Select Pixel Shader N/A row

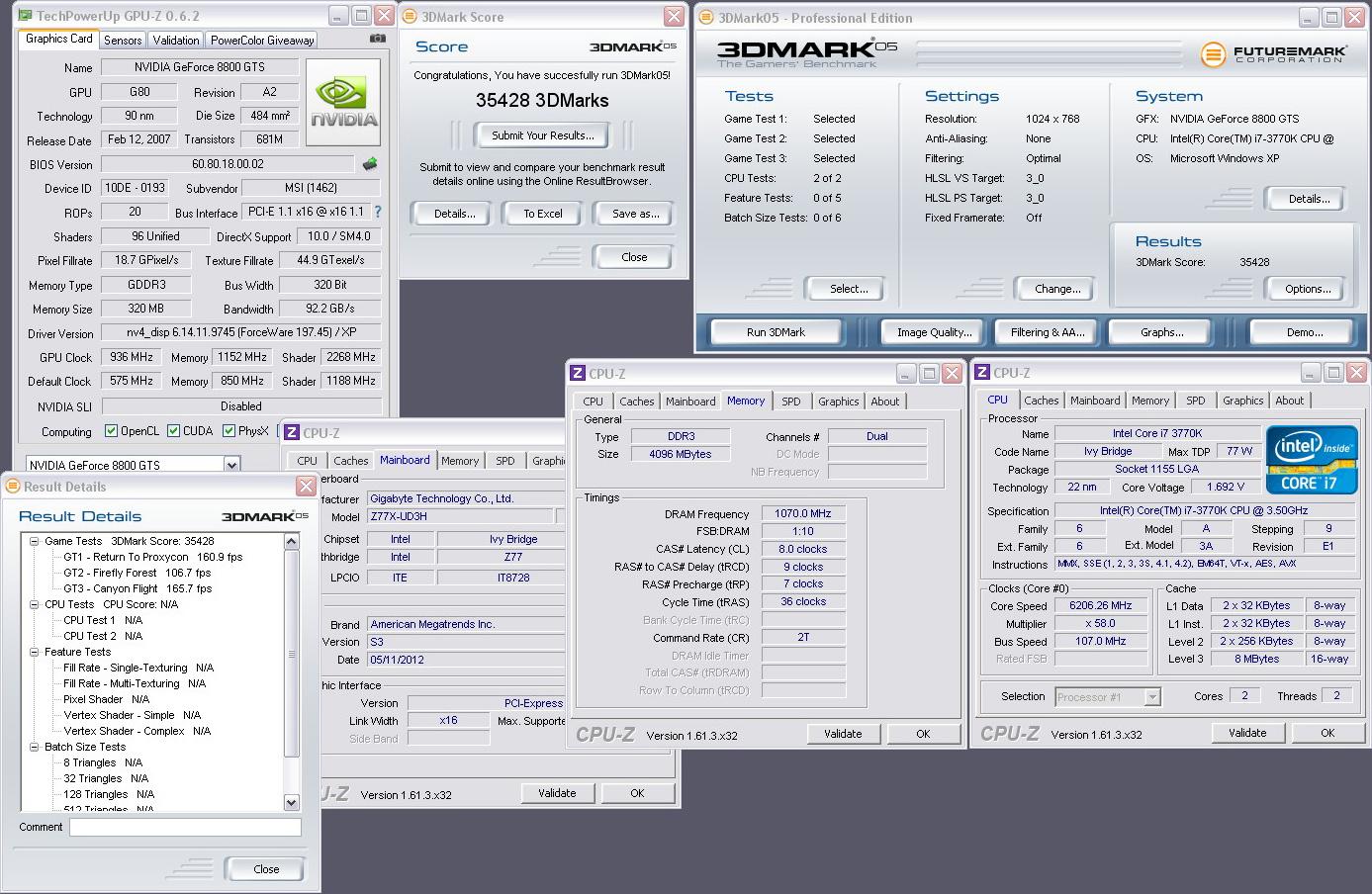coord(106,699)
